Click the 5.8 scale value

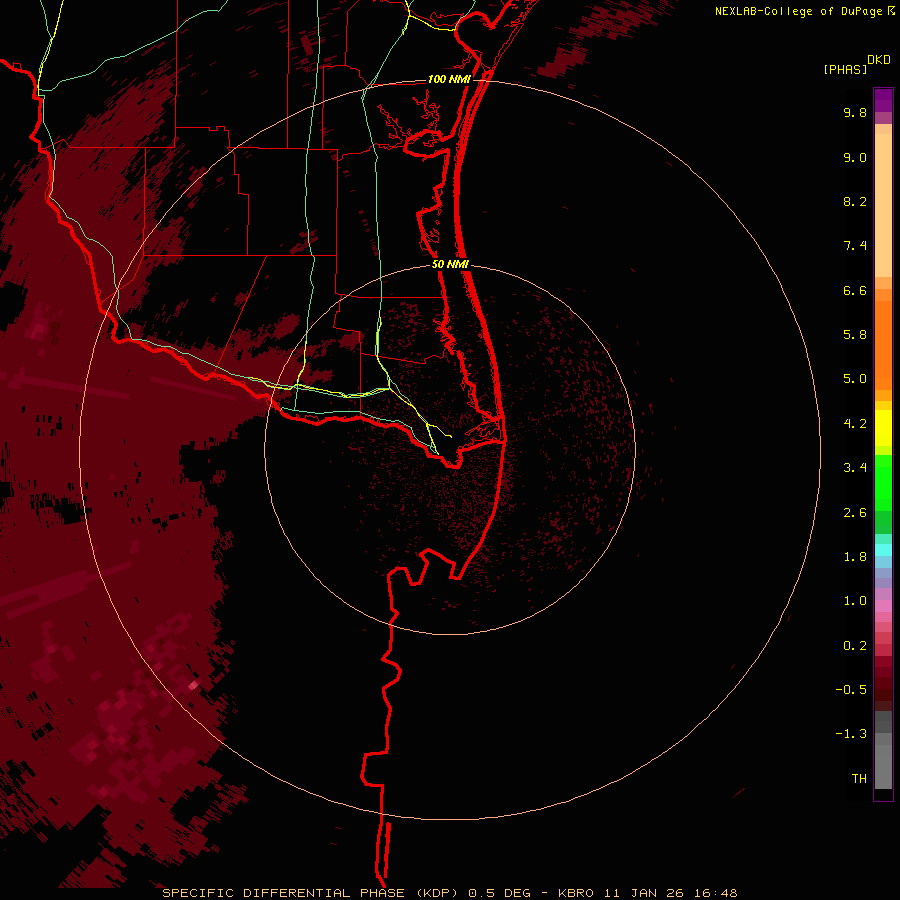coord(855,335)
